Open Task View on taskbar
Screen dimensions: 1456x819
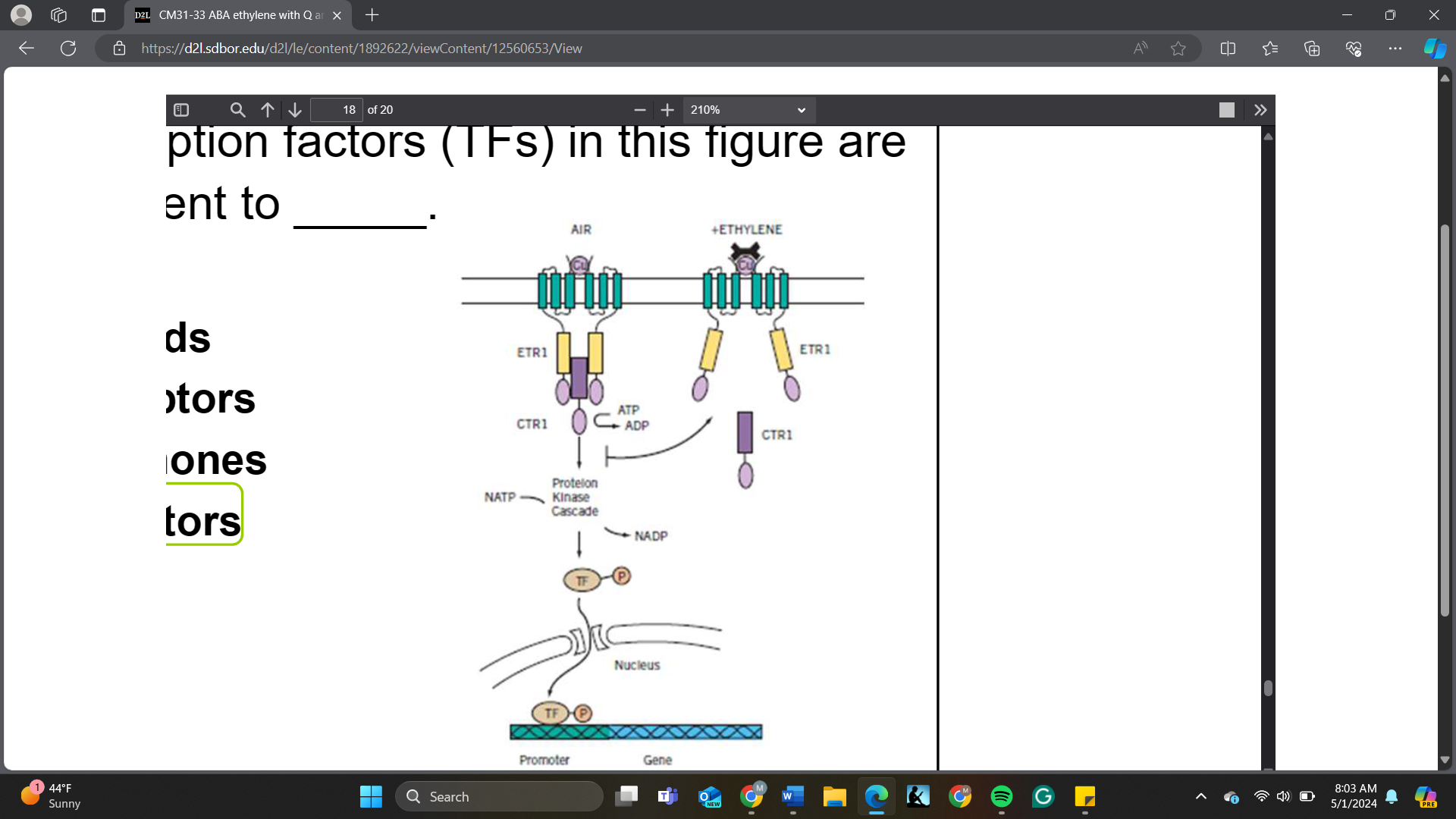click(x=626, y=796)
